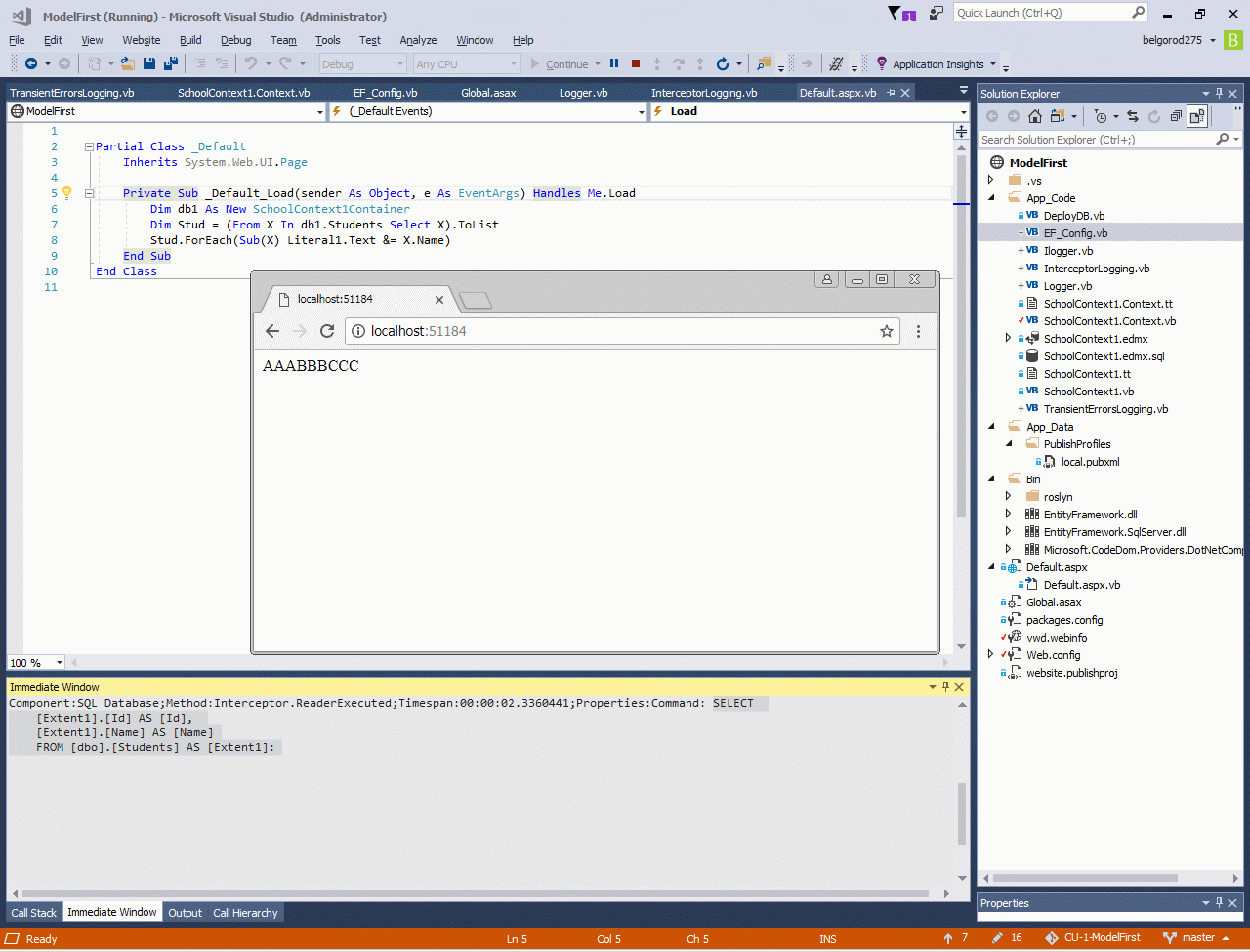Click the lightbulb quick actions icon
This screenshot has height=952, width=1250.
pos(67,193)
